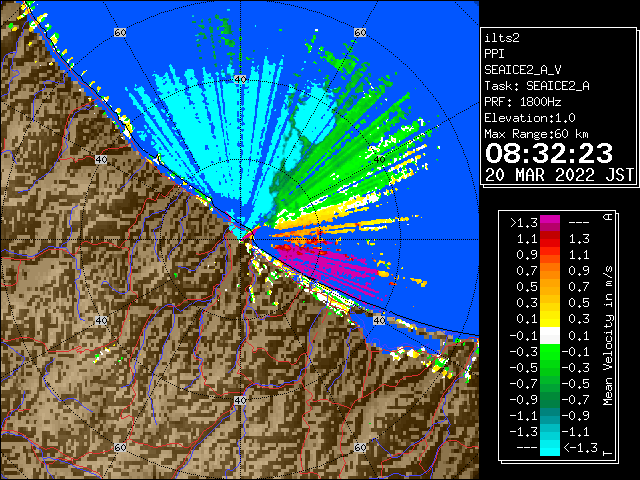Click the "A" marker atop legend
640x480 pixels.
click(x=608, y=217)
